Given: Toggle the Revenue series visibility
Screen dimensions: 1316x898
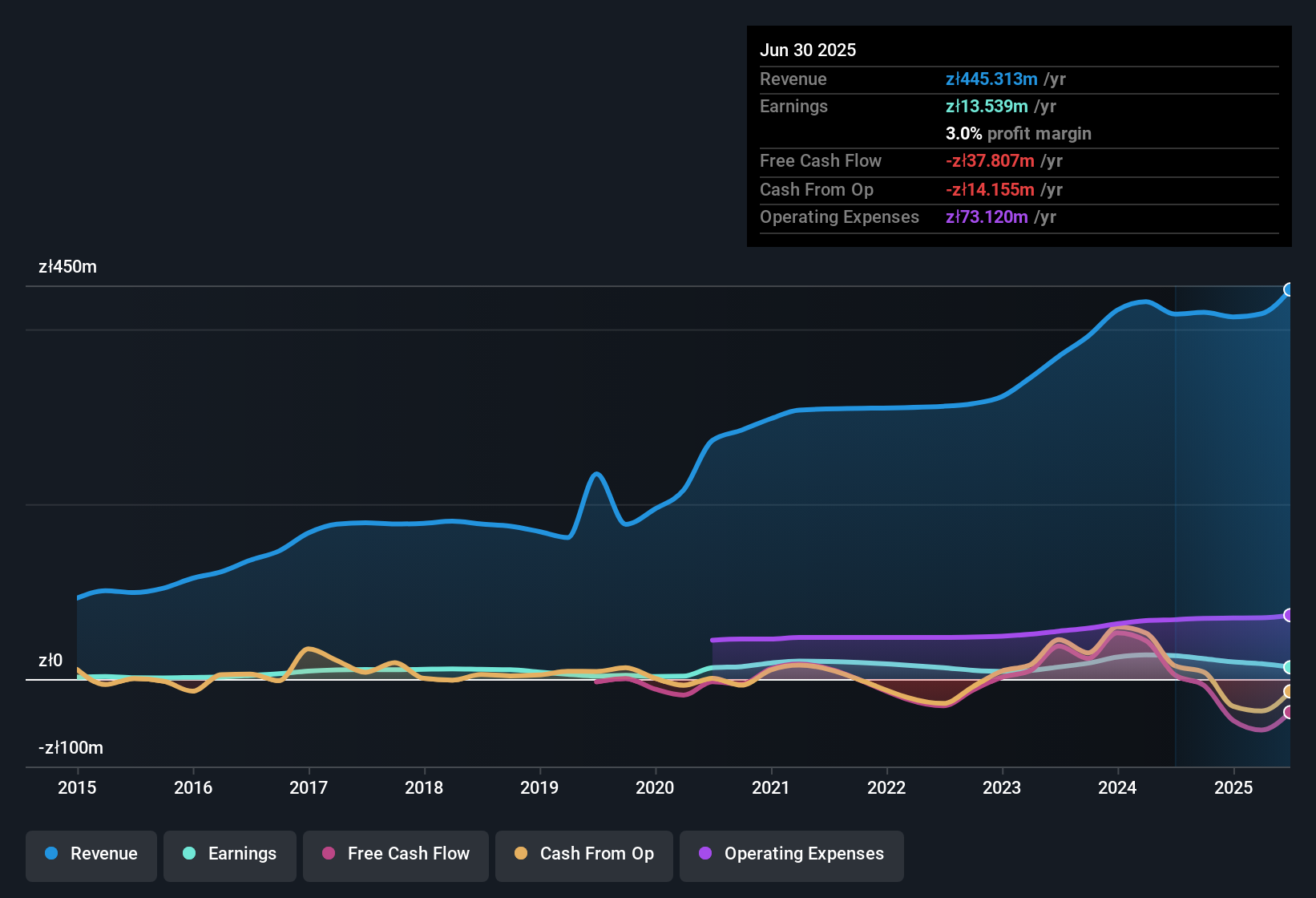Looking at the screenshot, I should point(91,854).
